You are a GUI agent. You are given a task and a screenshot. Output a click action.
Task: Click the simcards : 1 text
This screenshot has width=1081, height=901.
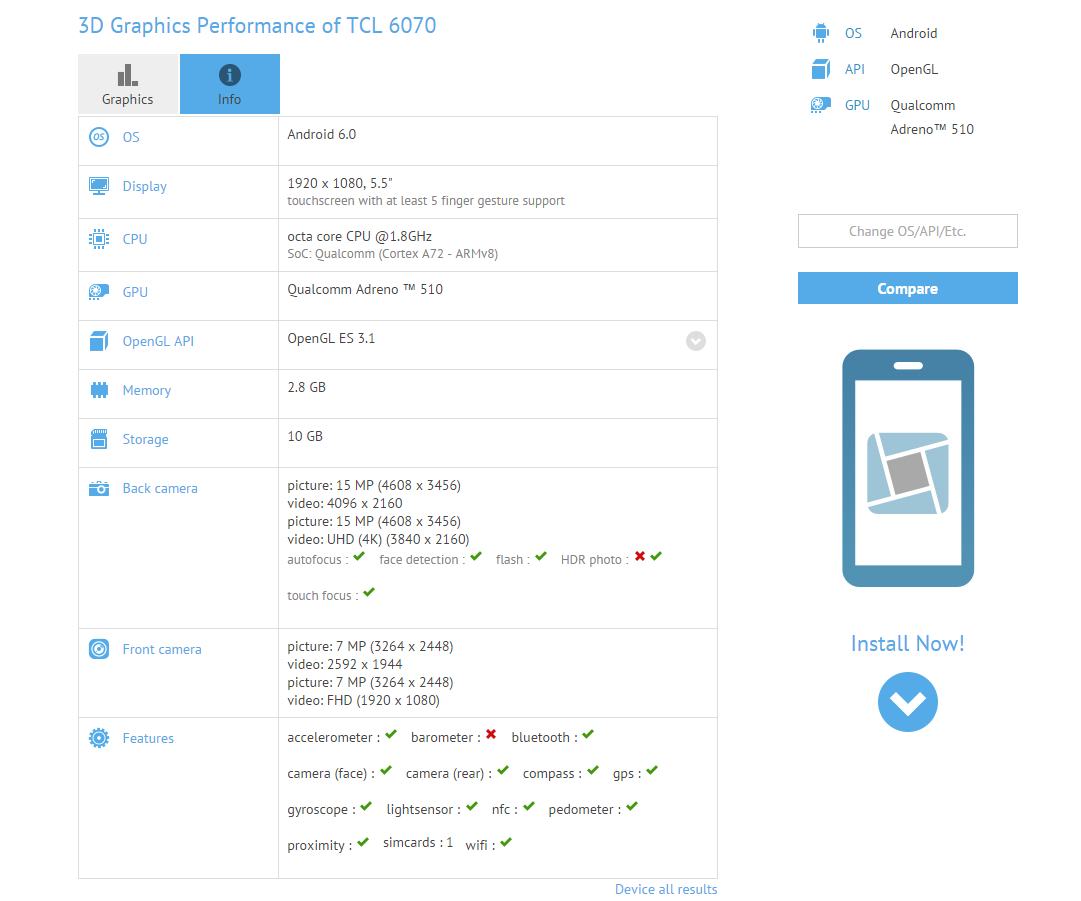[x=418, y=842]
